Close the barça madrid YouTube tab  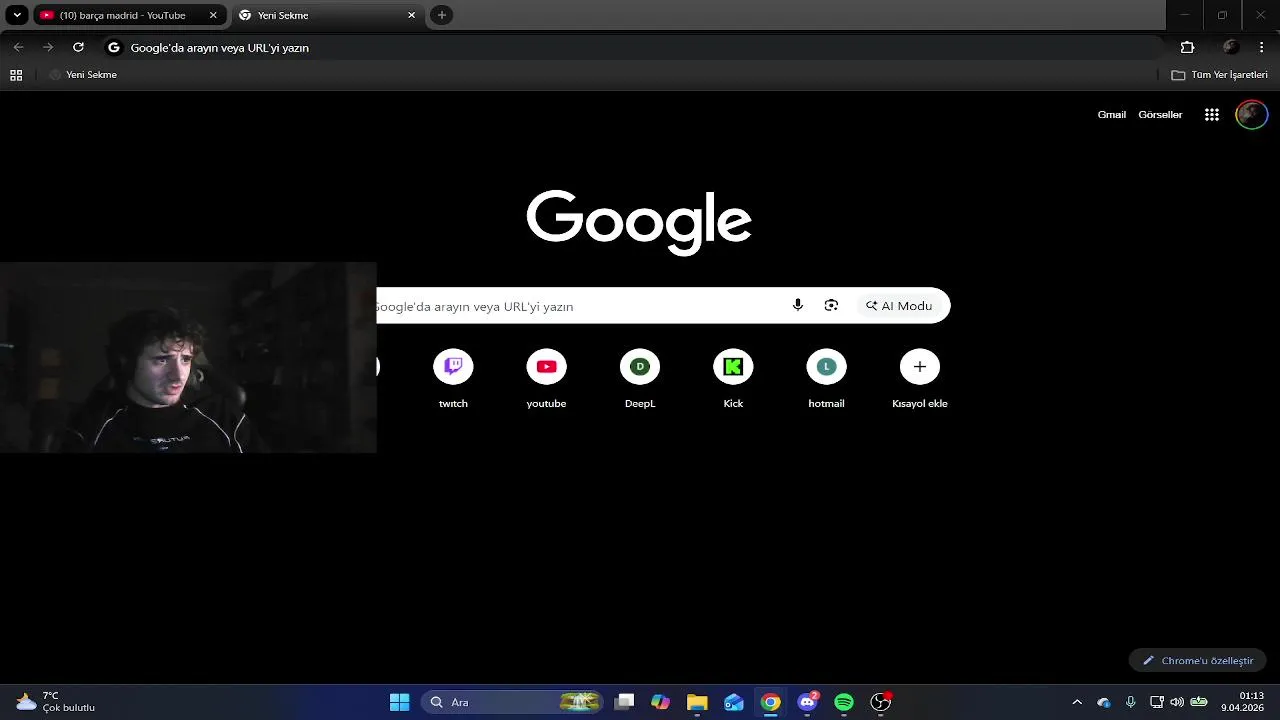[213, 15]
